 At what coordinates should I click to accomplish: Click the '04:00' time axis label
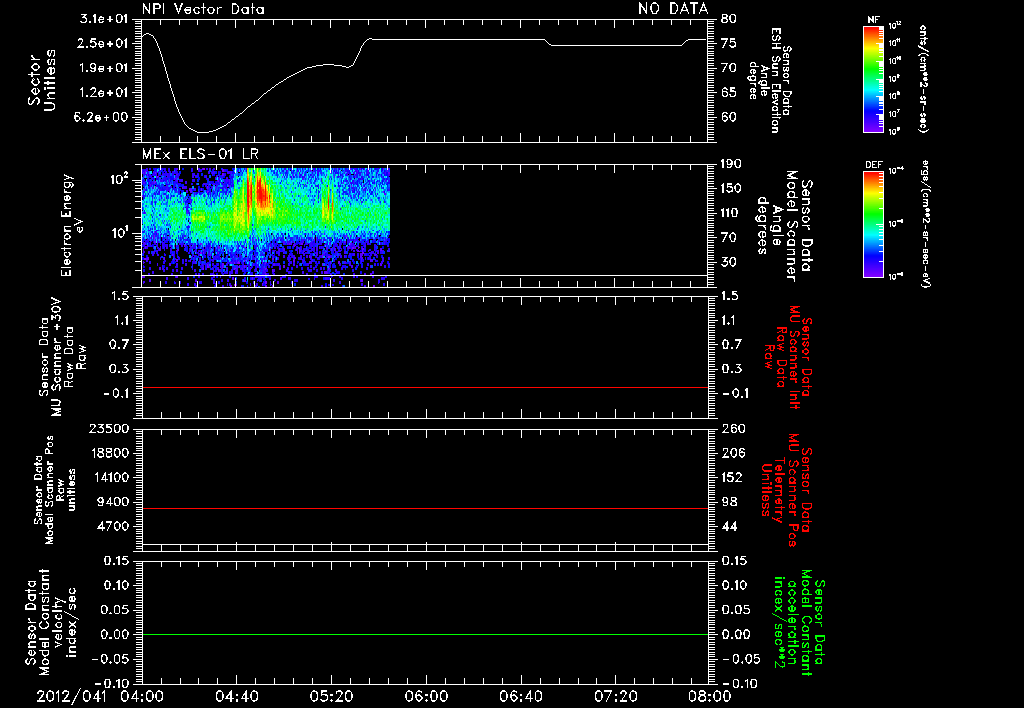coord(142,696)
